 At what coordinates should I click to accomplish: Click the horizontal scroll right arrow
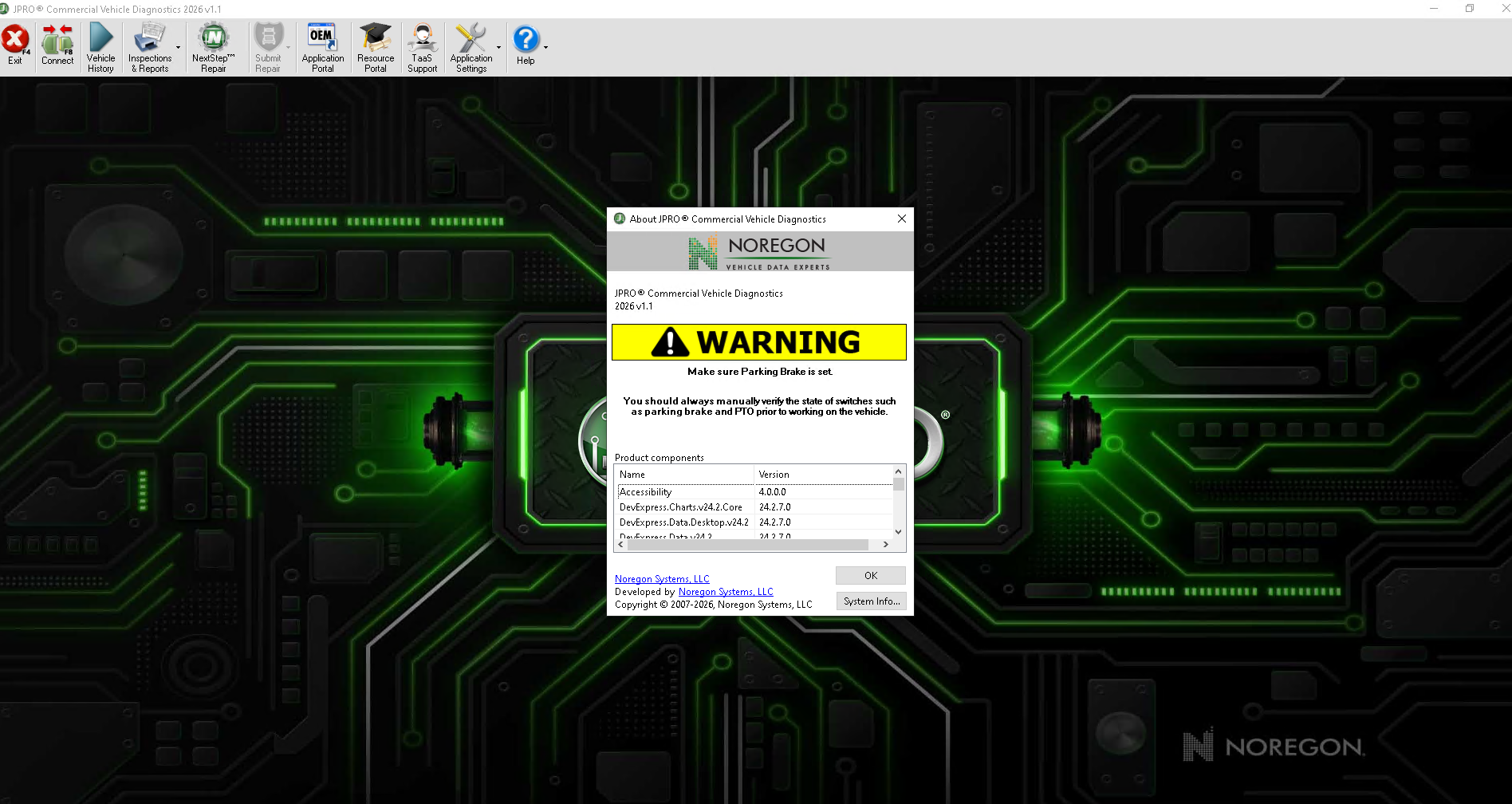tap(886, 545)
